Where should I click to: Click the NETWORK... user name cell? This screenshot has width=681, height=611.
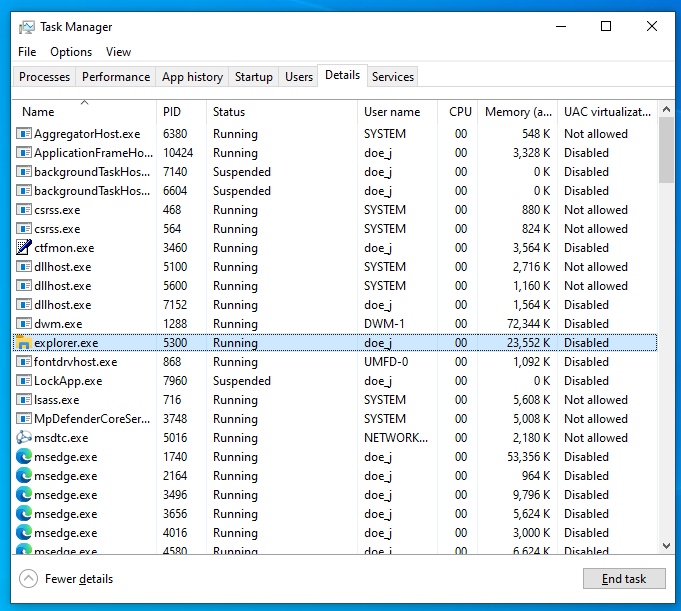[396, 438]
